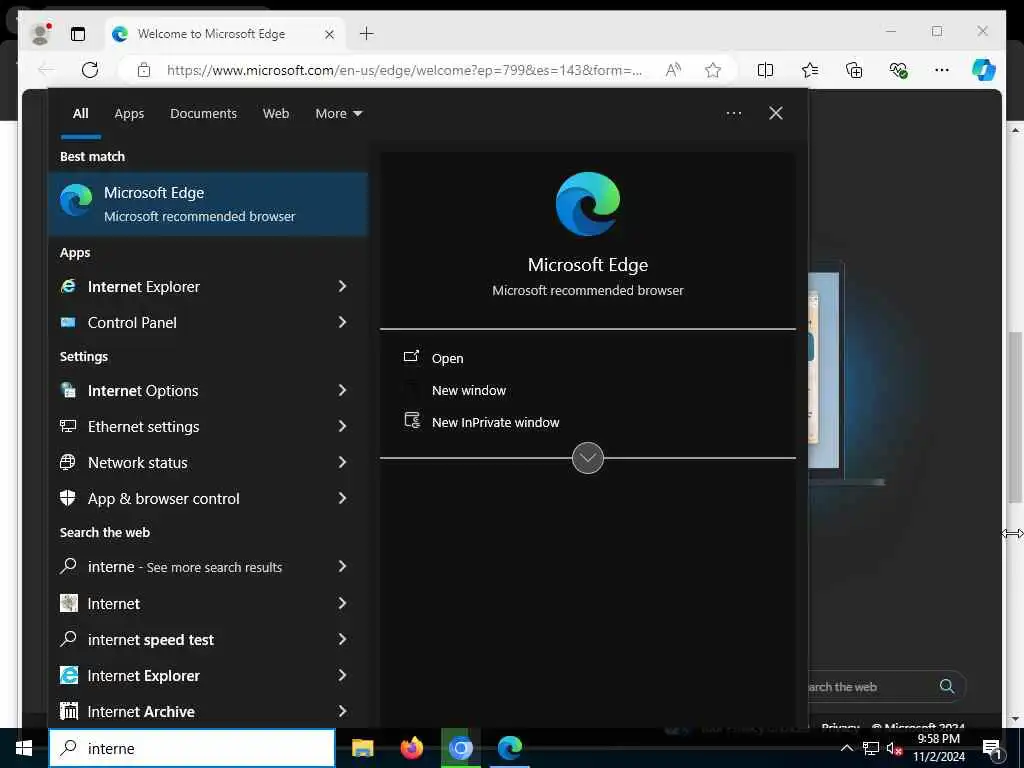Switch to Web search tab
The width and height of the screenshot is (1024, 768).
(x=276, y=114)
